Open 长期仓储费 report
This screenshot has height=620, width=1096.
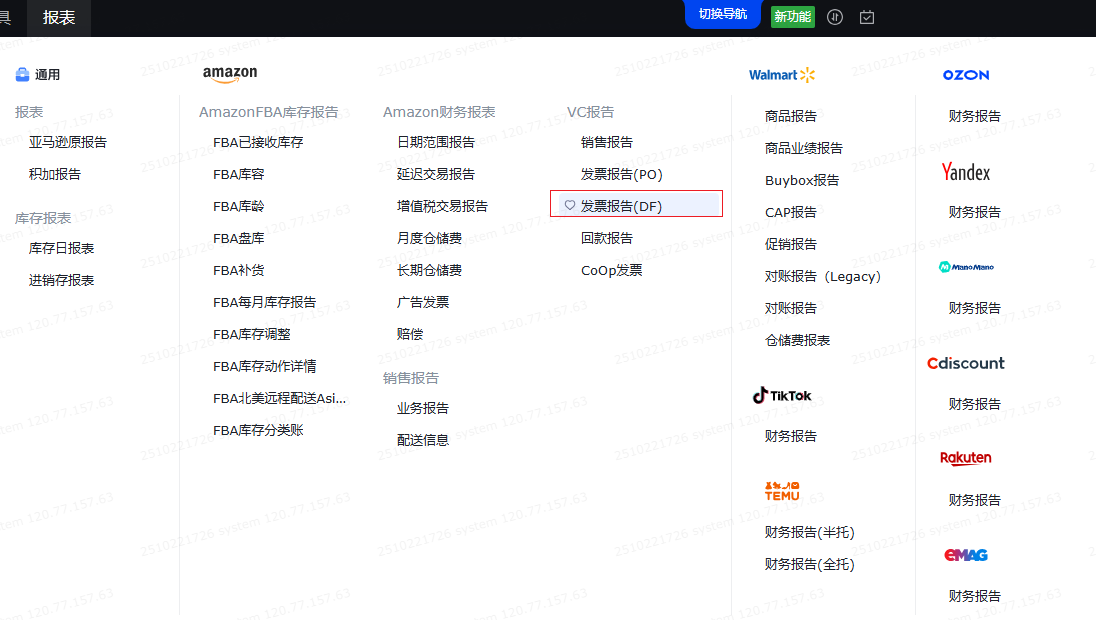(x=429, y=271)
